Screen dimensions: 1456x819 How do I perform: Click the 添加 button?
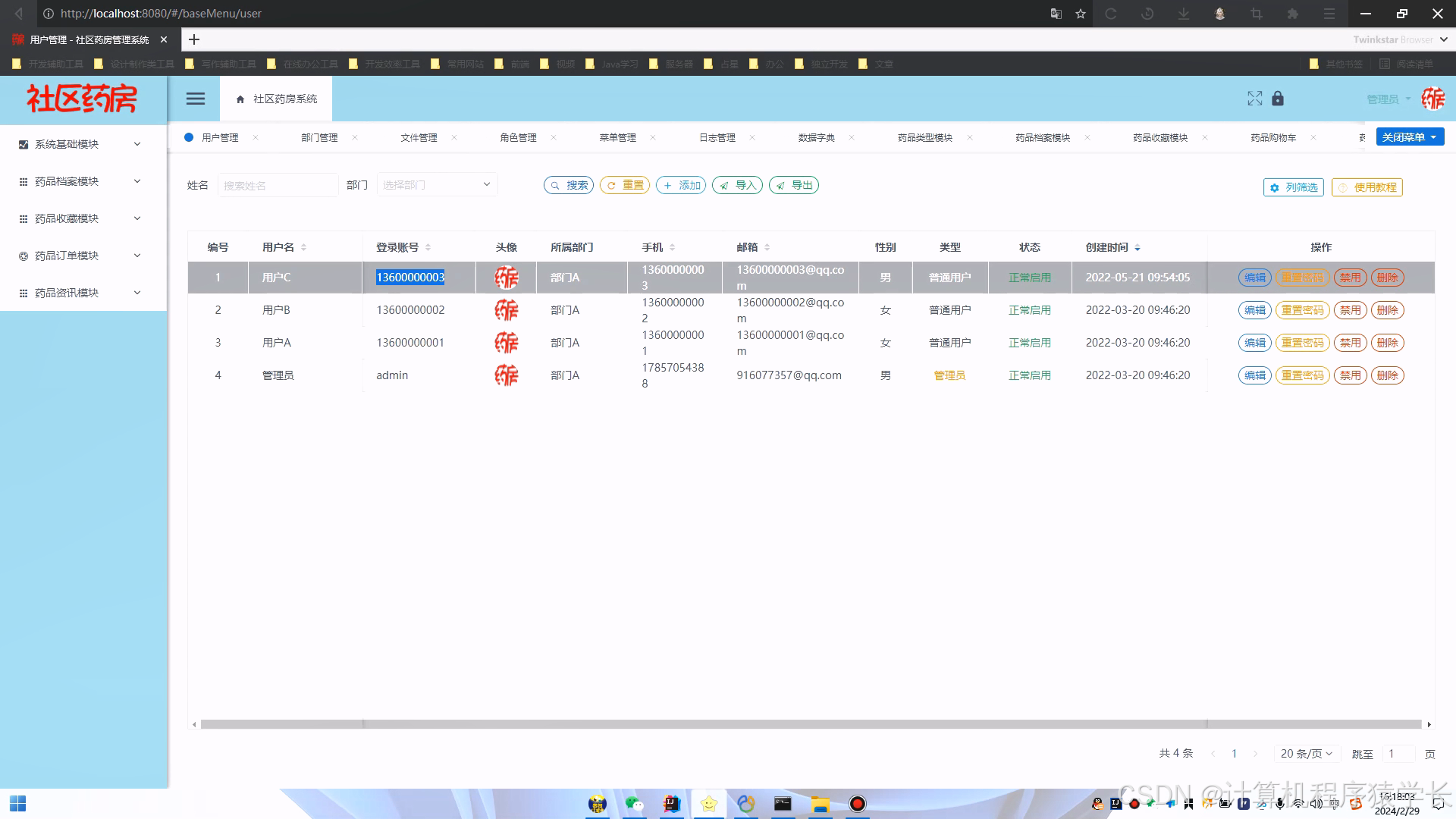[x=681, y=185]
